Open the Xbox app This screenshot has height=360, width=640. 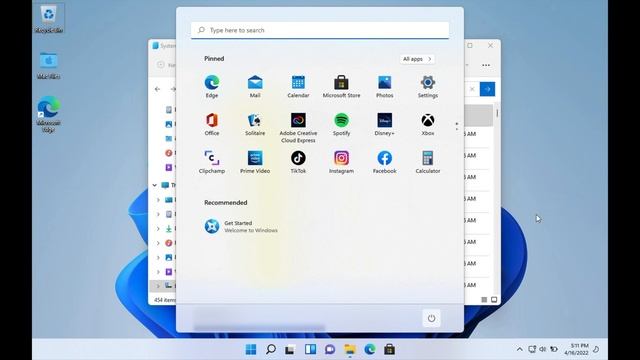(x=428, y=124)
